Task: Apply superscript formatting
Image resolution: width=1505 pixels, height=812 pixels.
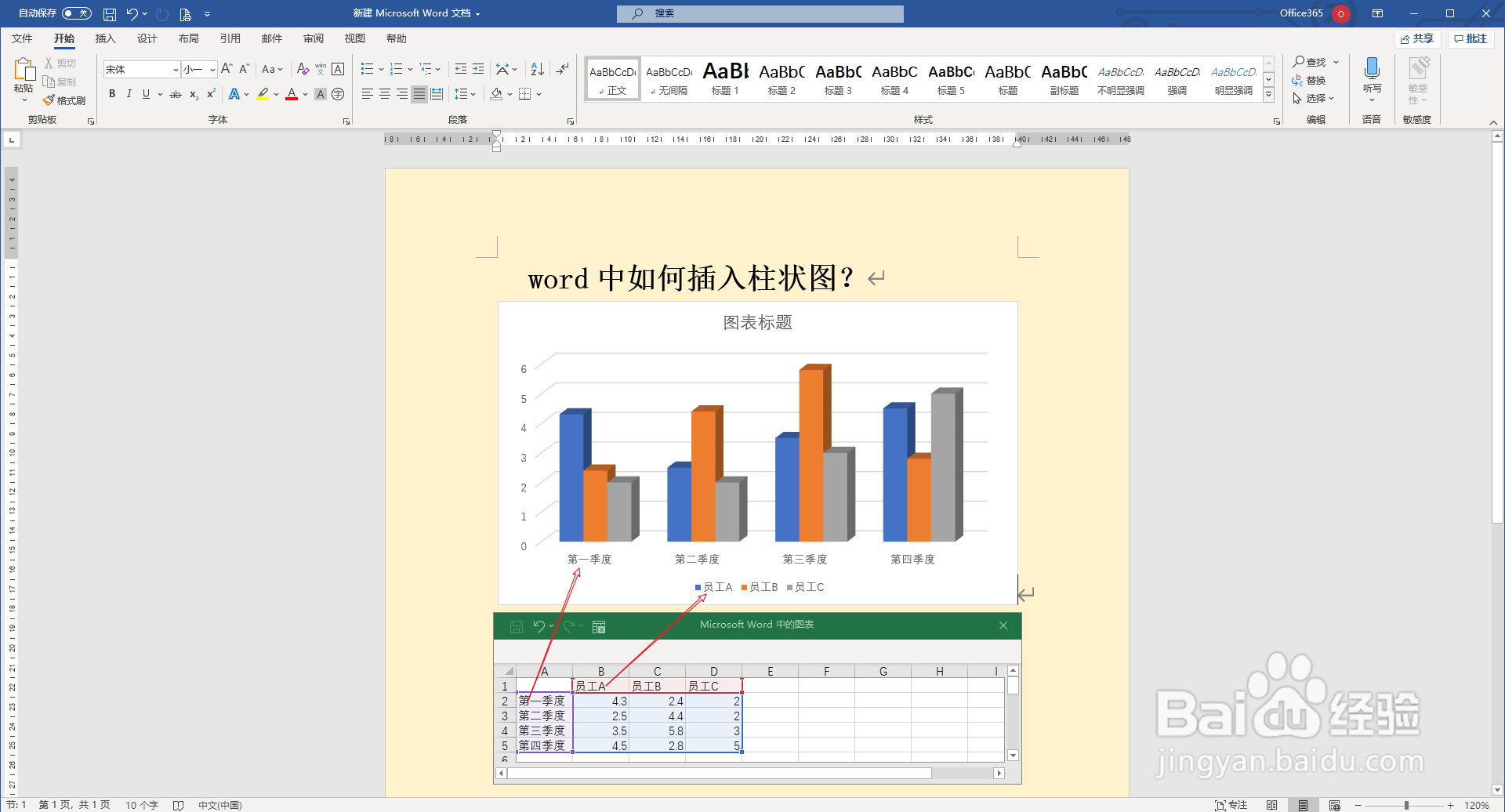Action: 211,94
